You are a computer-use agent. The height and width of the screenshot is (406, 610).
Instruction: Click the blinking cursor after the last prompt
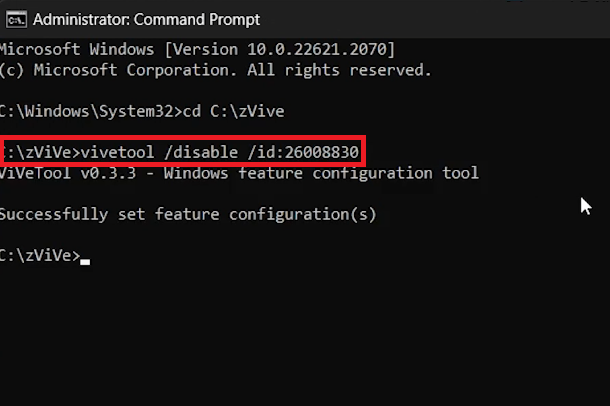pyautogui.click(x=86, y=259)
